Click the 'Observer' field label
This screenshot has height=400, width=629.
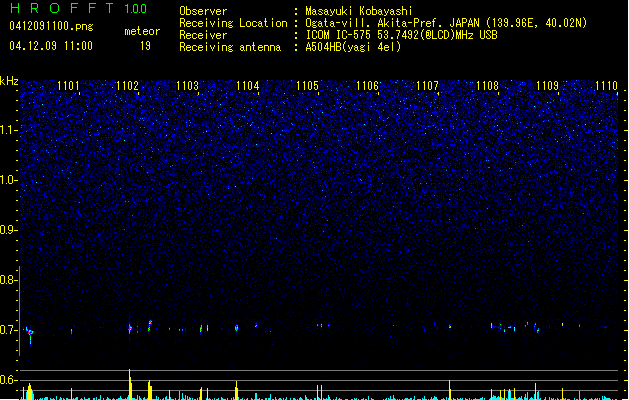tap(203, 11)
